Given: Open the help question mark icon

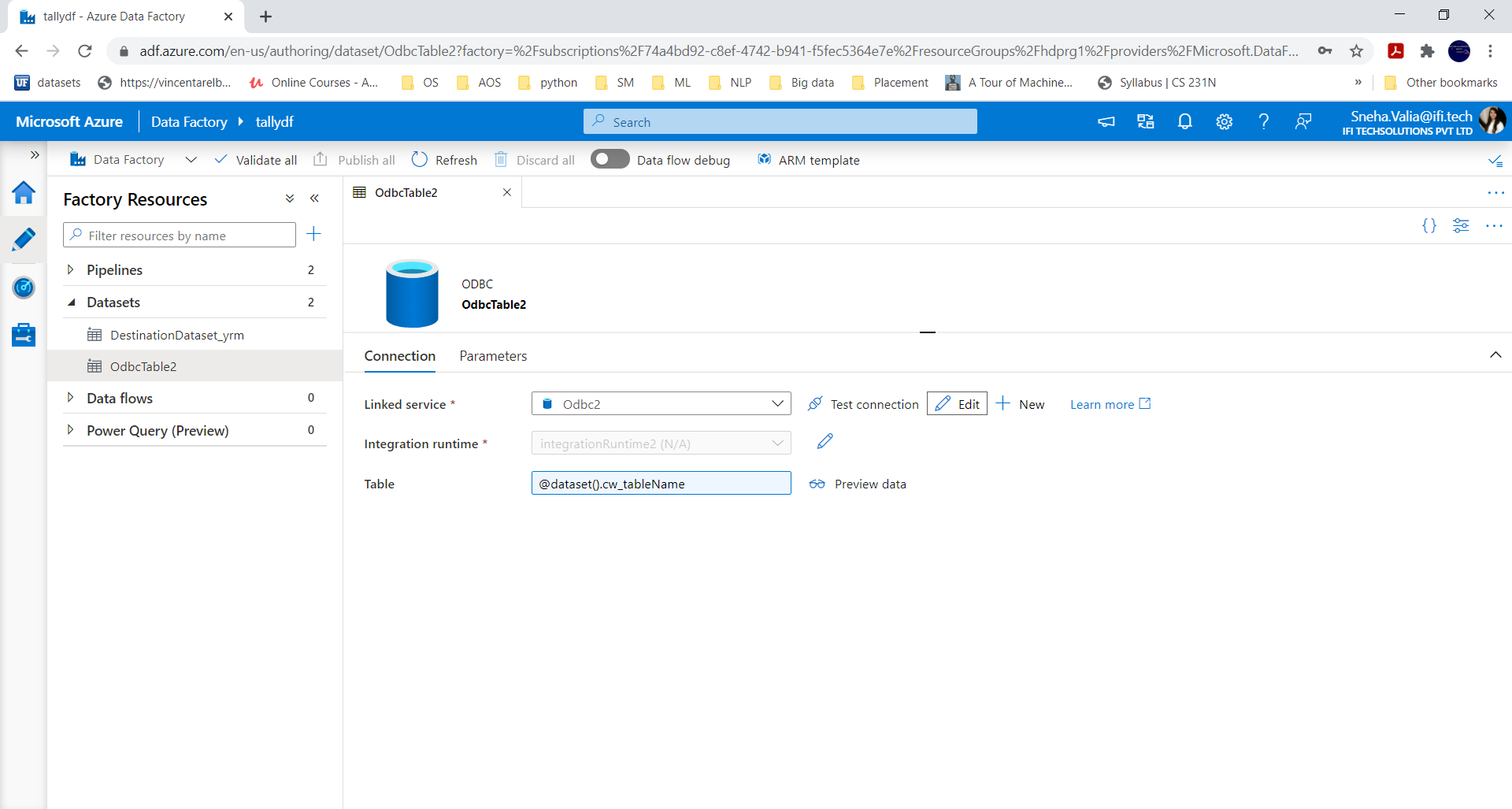Looking at the screenshot, I should [x=1263, y=121].
